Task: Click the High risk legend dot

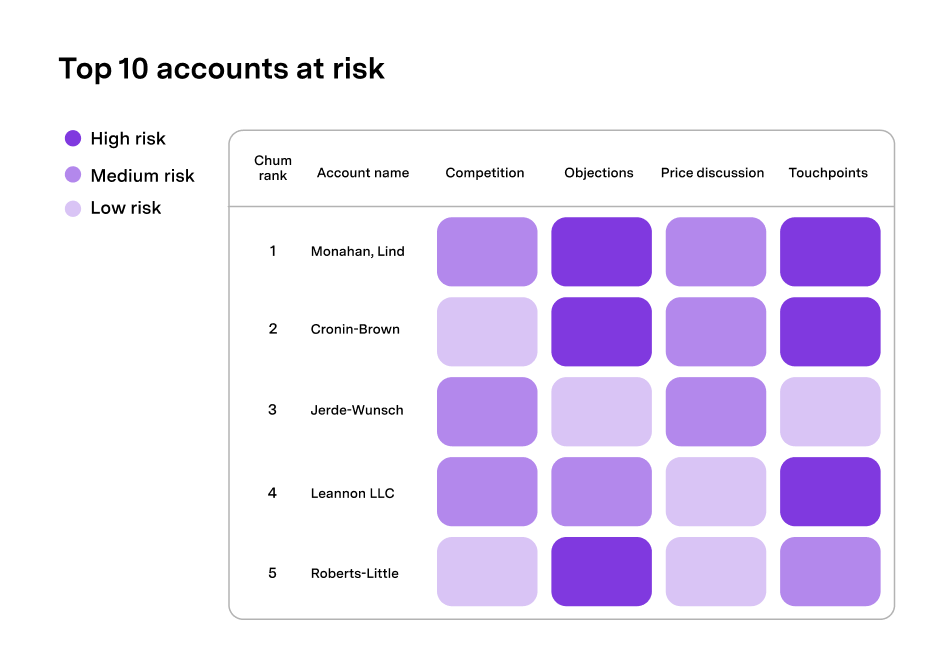Action: [x=72, y=139]
